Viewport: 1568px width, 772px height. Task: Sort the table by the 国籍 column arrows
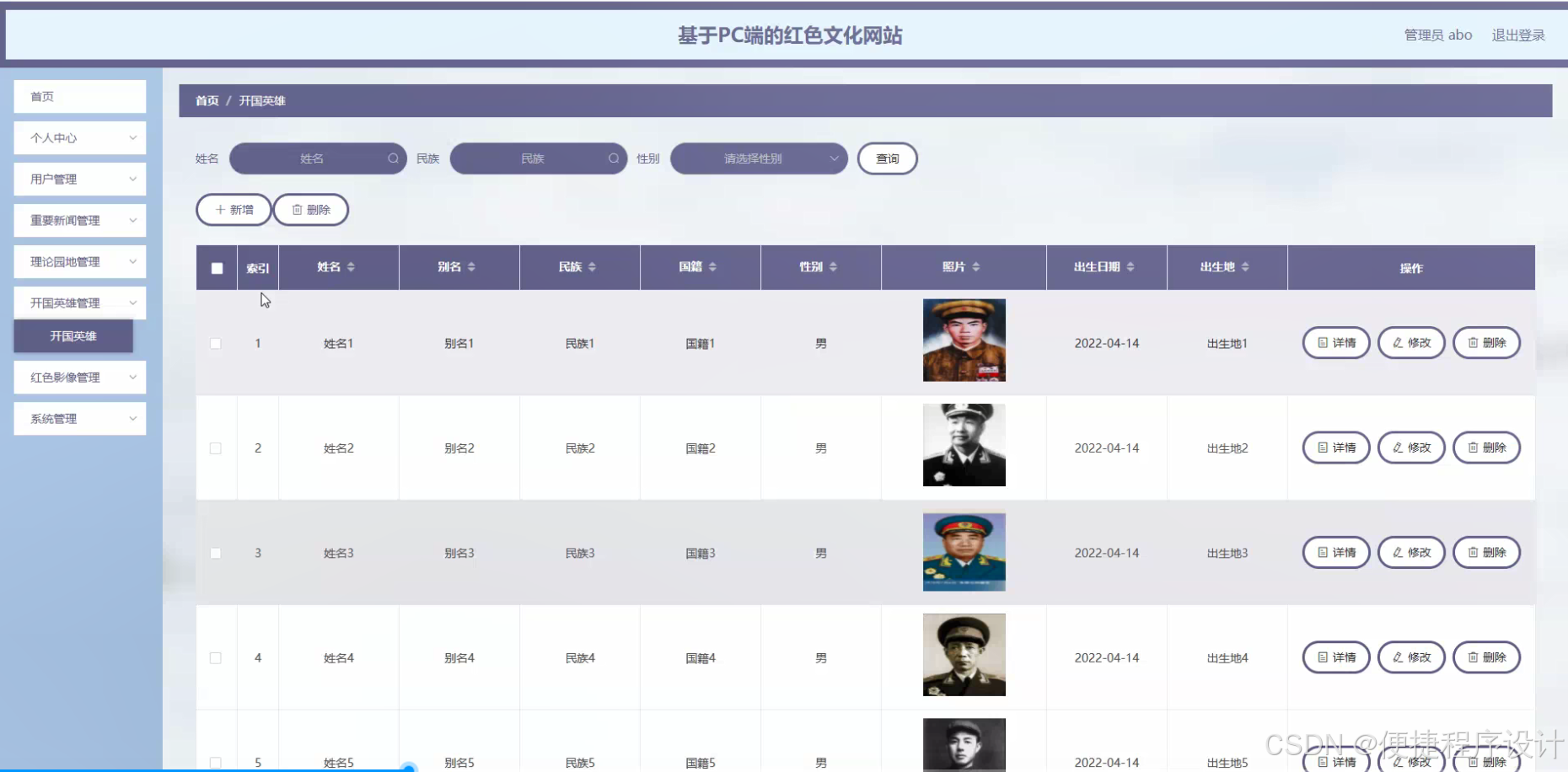[712, 267]
